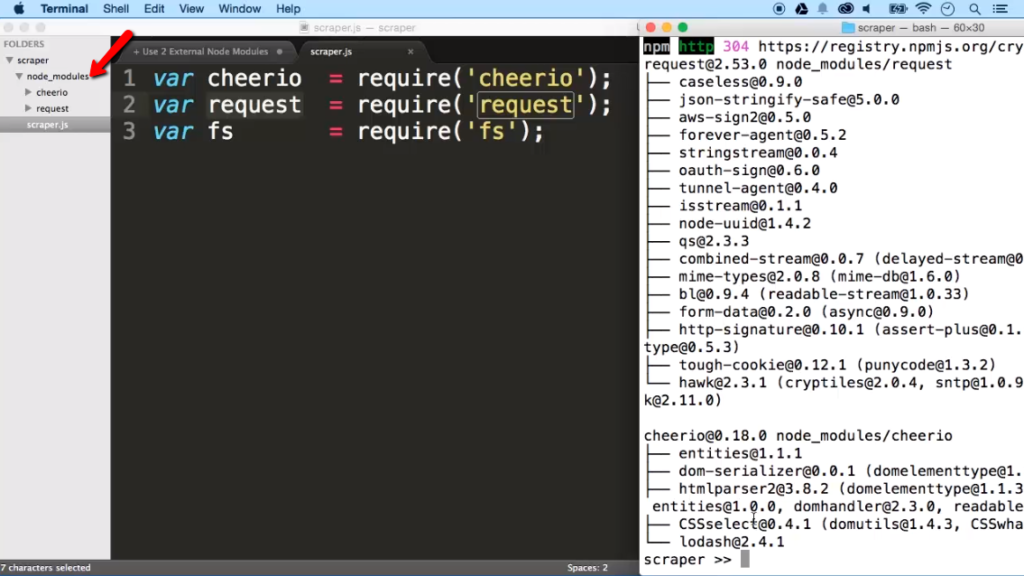Click the variable name fs

coord(220,131)
